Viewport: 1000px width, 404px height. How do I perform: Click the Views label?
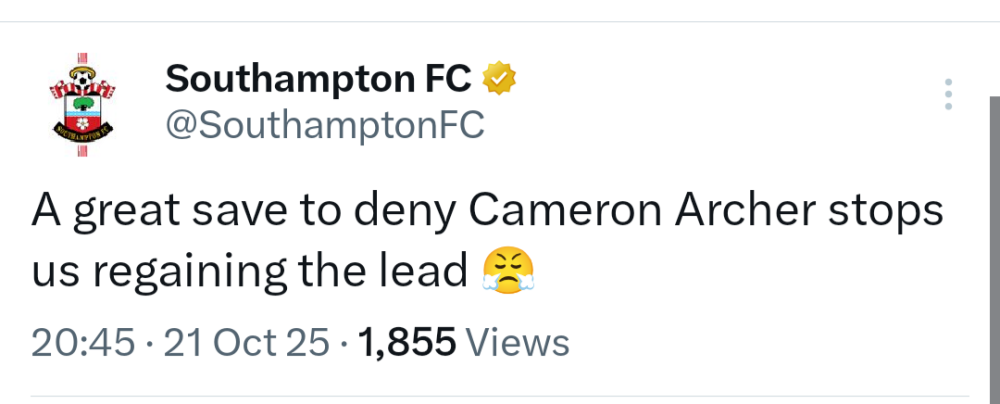519,342
